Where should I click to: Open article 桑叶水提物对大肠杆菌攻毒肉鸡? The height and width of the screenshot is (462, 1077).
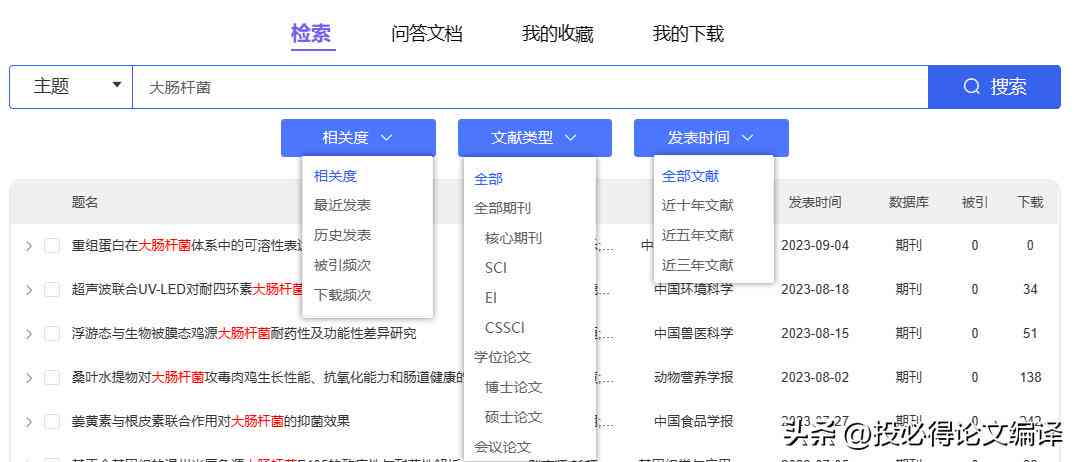268,377
